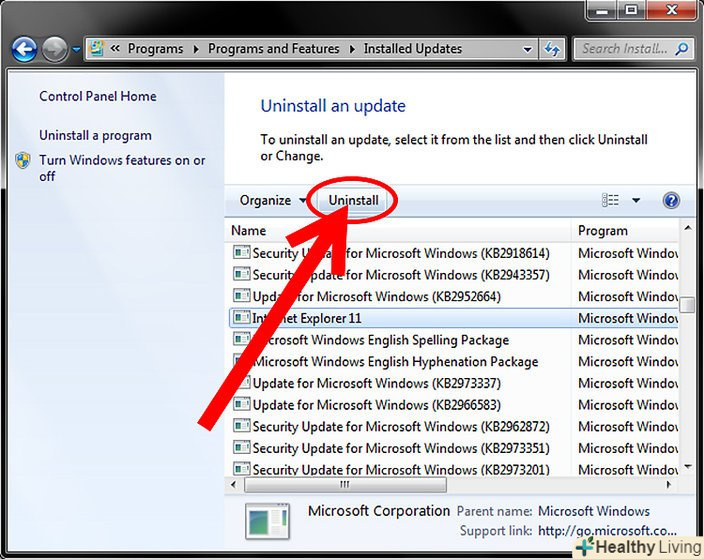Sort by the Name column header
Viewport: 704px width, 559px height.
(x=397, y=231)
